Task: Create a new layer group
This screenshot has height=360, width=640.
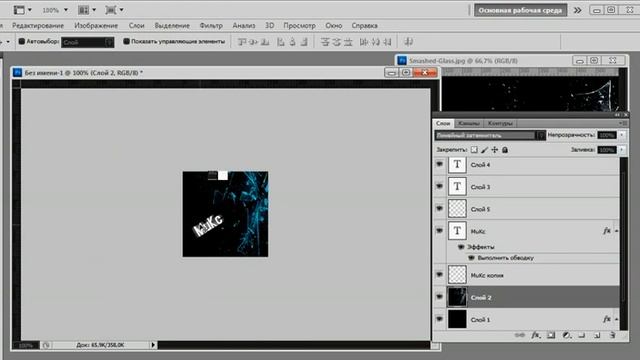Action: click(x=582, y=335)
